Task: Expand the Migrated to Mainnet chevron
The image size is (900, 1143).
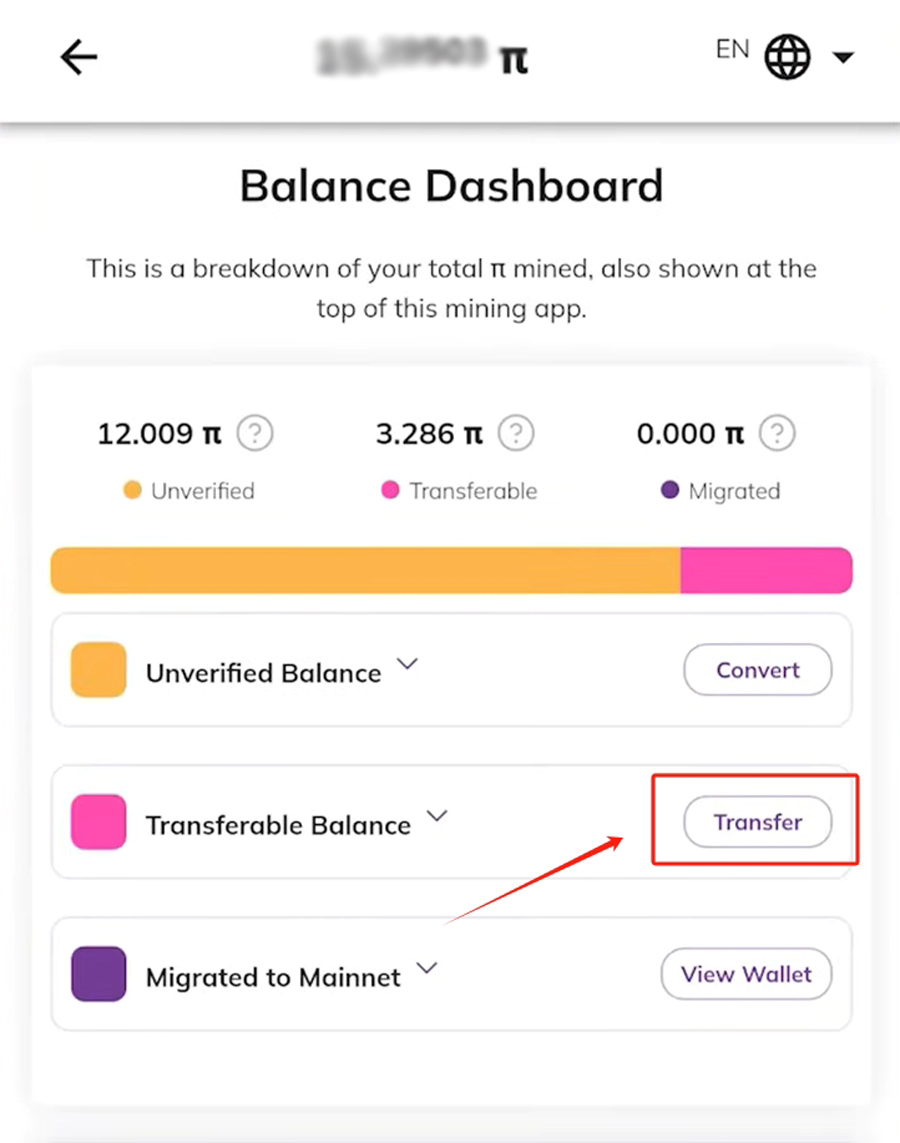Action: tap(427, 968)
